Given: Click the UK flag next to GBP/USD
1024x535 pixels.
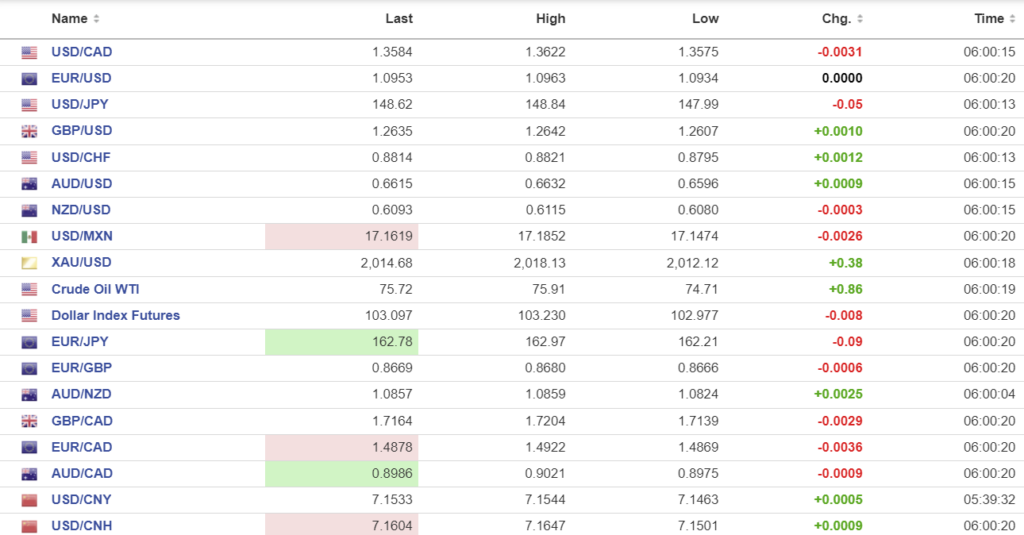Looking at the screenshot, I should (29, 131).
